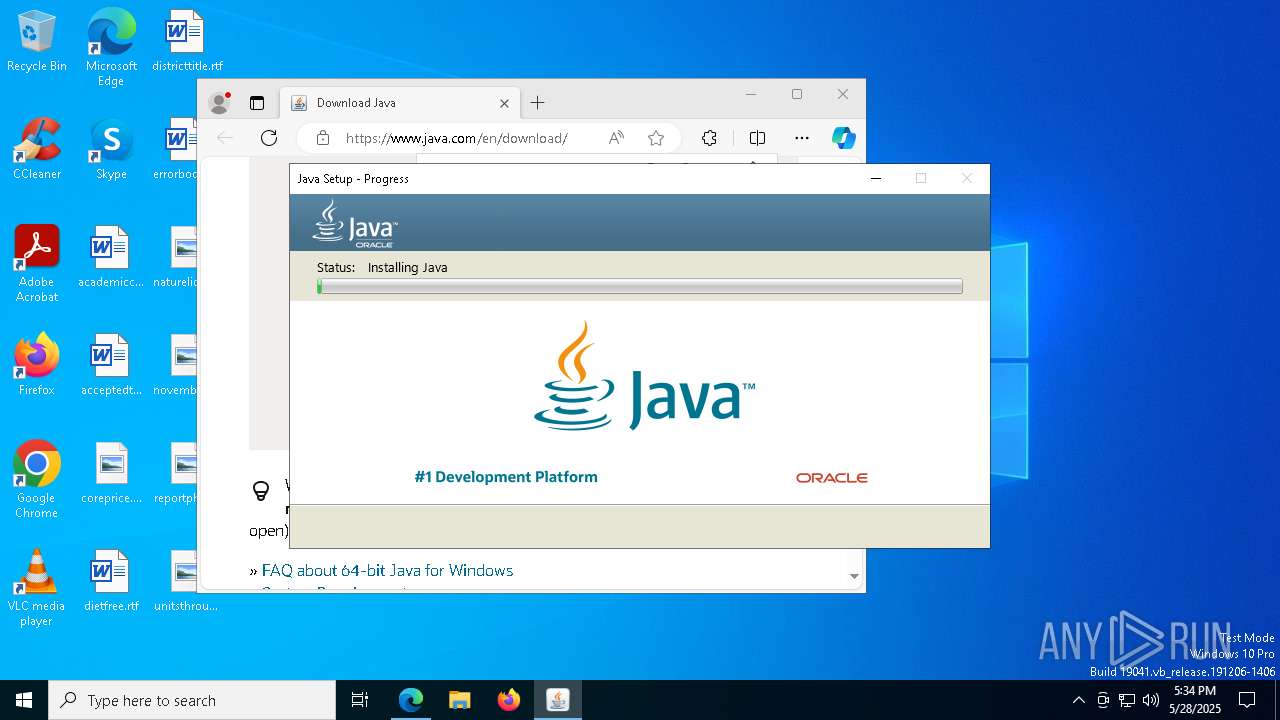
Task: Open Skype desktop shortcut
Action: [111, 150]
